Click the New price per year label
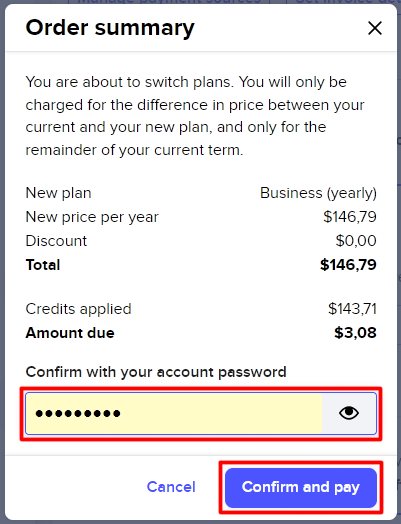The height and width of the screenshot is (524, 401). (x=92, y=217)
